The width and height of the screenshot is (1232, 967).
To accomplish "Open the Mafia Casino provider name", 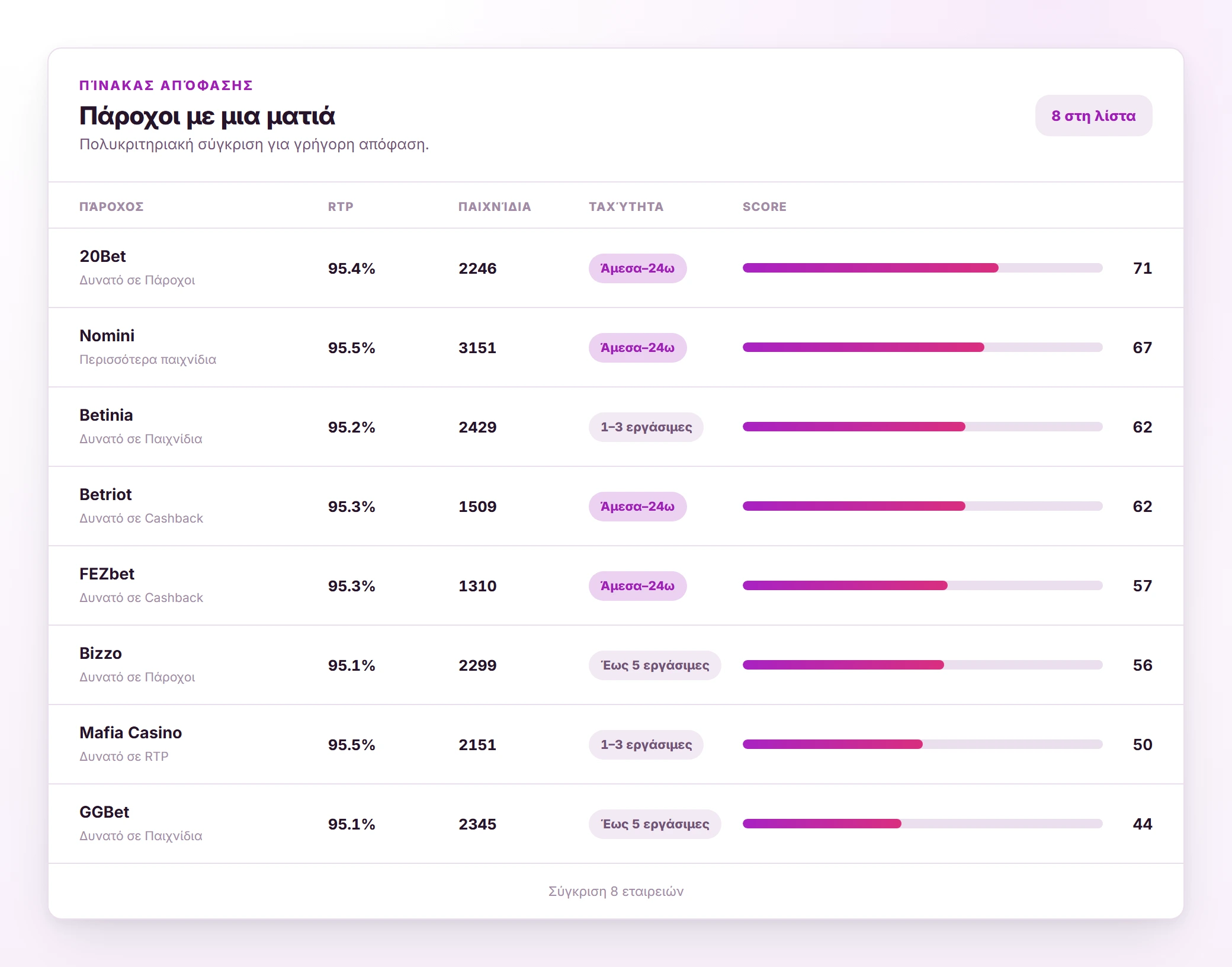I will [x=130, y=733].
